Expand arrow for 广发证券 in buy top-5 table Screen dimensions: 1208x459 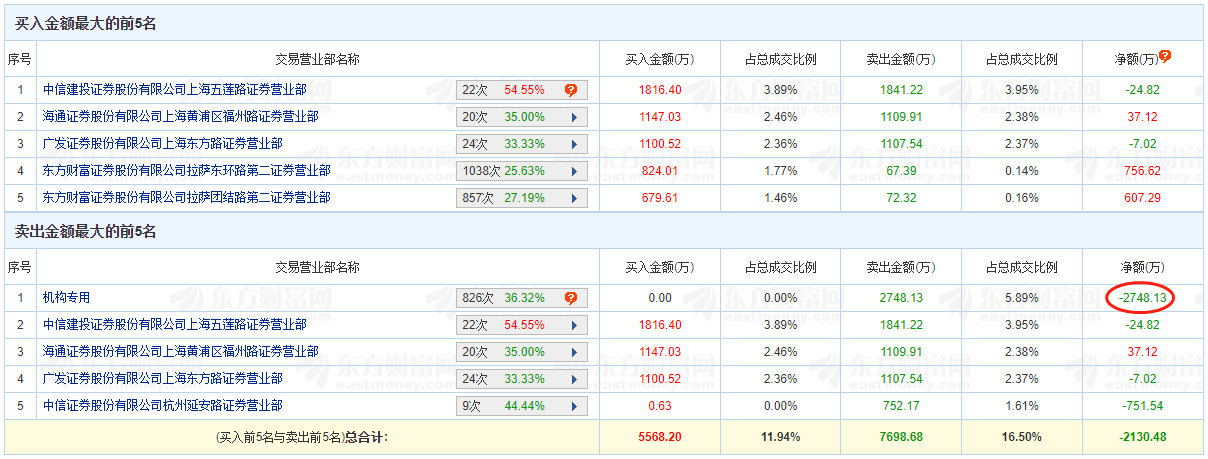[574, 144]
